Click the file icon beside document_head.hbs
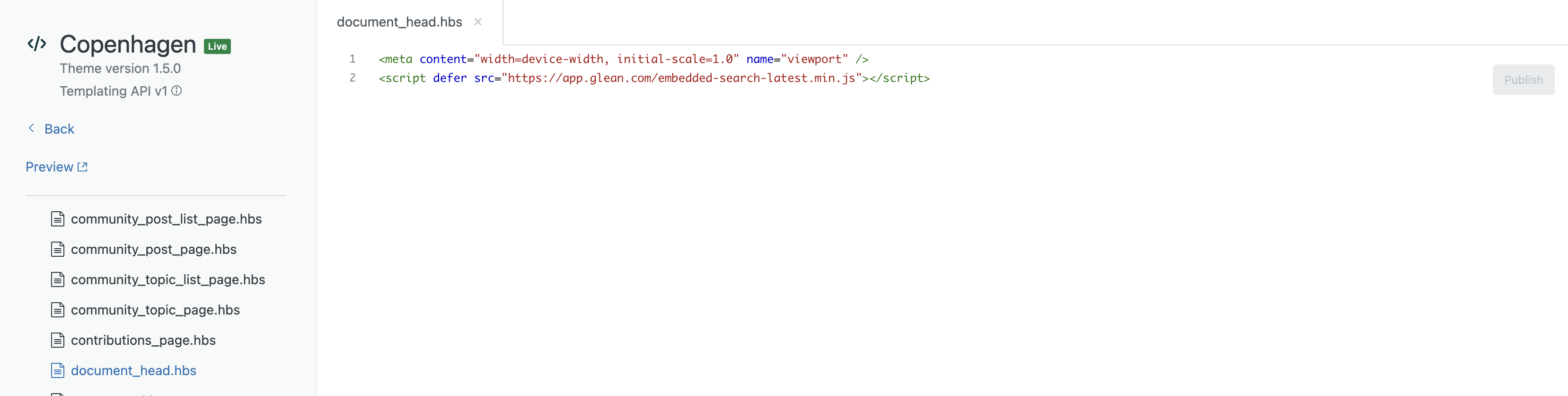 point(57,370)
